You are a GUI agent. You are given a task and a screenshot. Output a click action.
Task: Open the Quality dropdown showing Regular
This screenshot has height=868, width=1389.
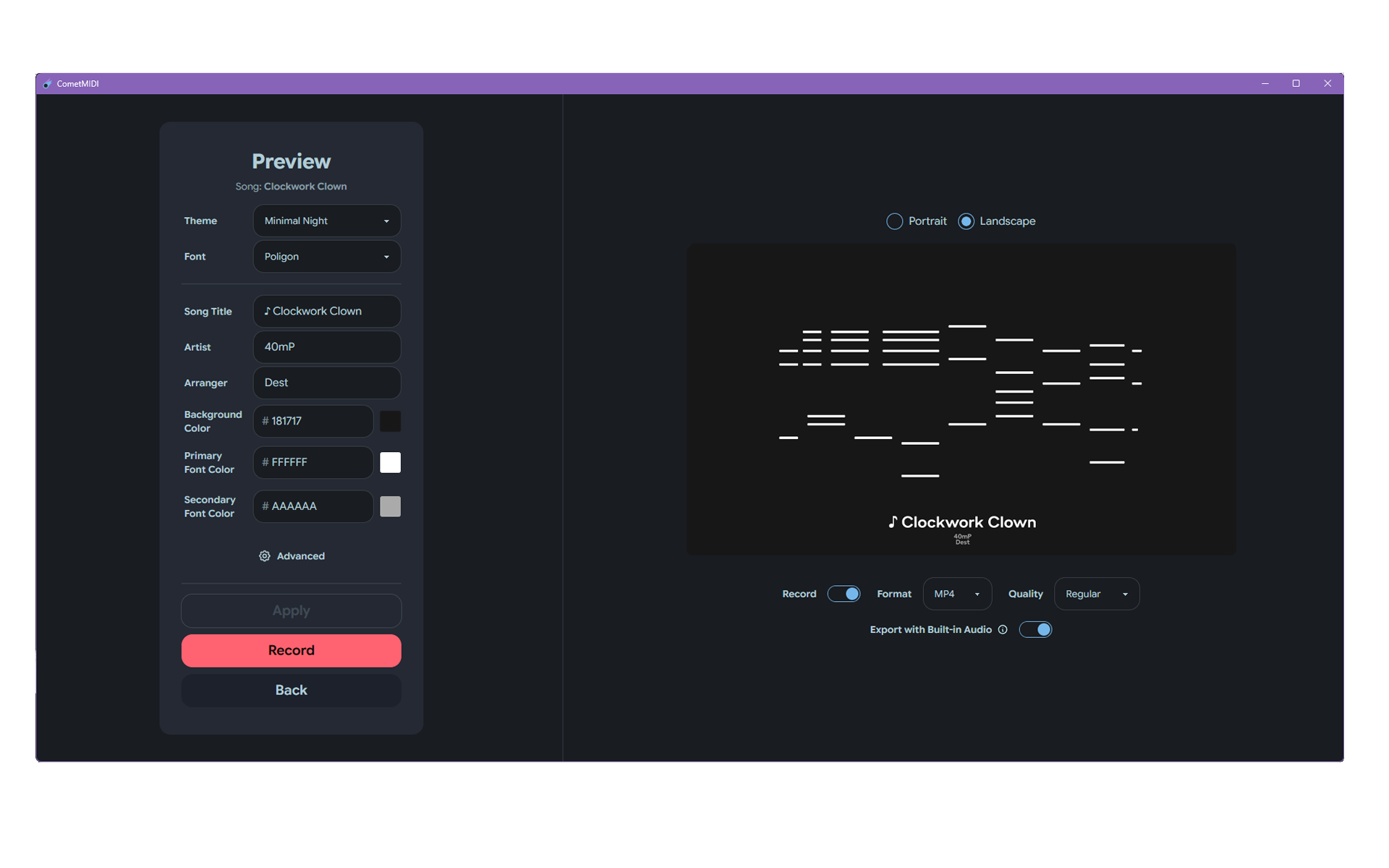pyautogui.click(x=1097, y=594)
